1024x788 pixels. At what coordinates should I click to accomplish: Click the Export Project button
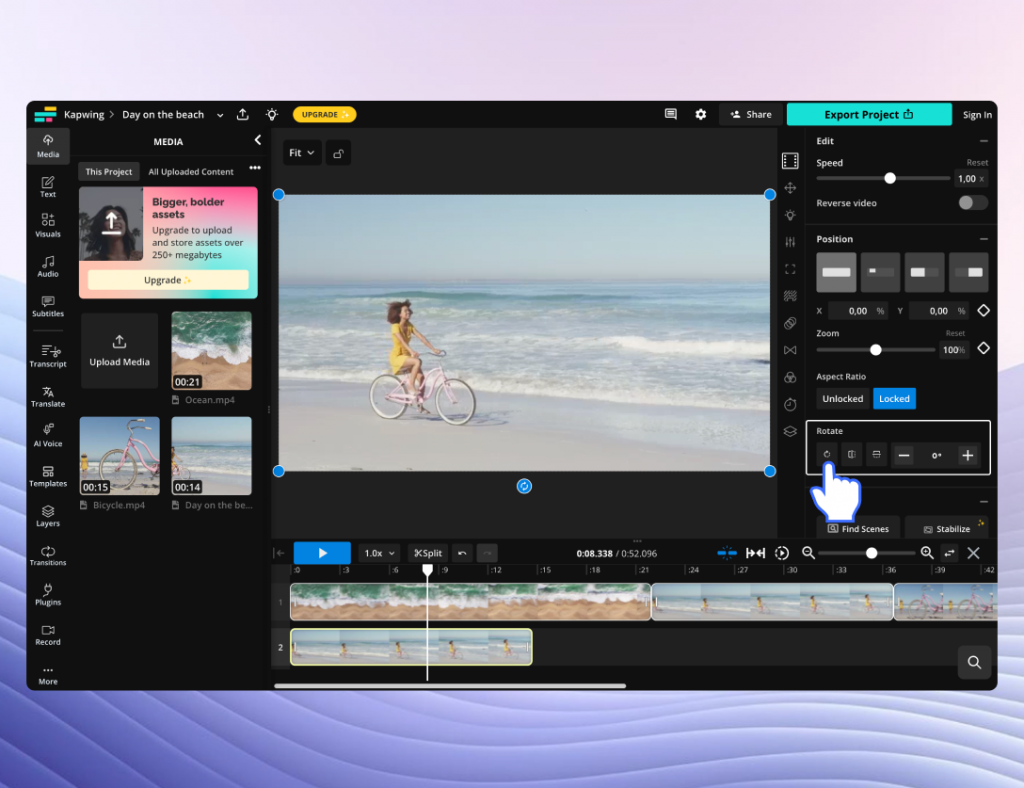[x=868, y=115]
